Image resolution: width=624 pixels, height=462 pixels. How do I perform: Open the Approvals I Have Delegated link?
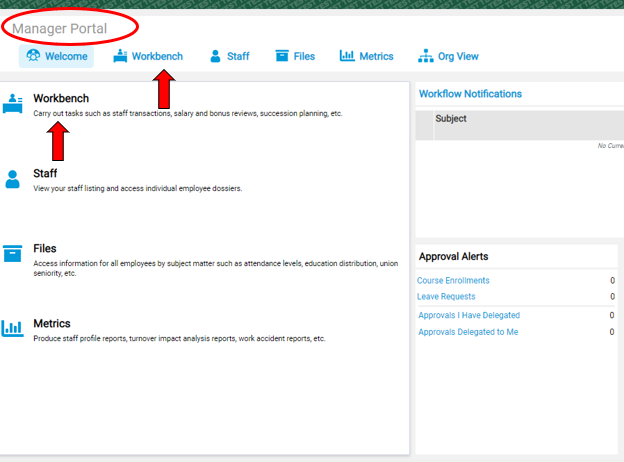469,315
